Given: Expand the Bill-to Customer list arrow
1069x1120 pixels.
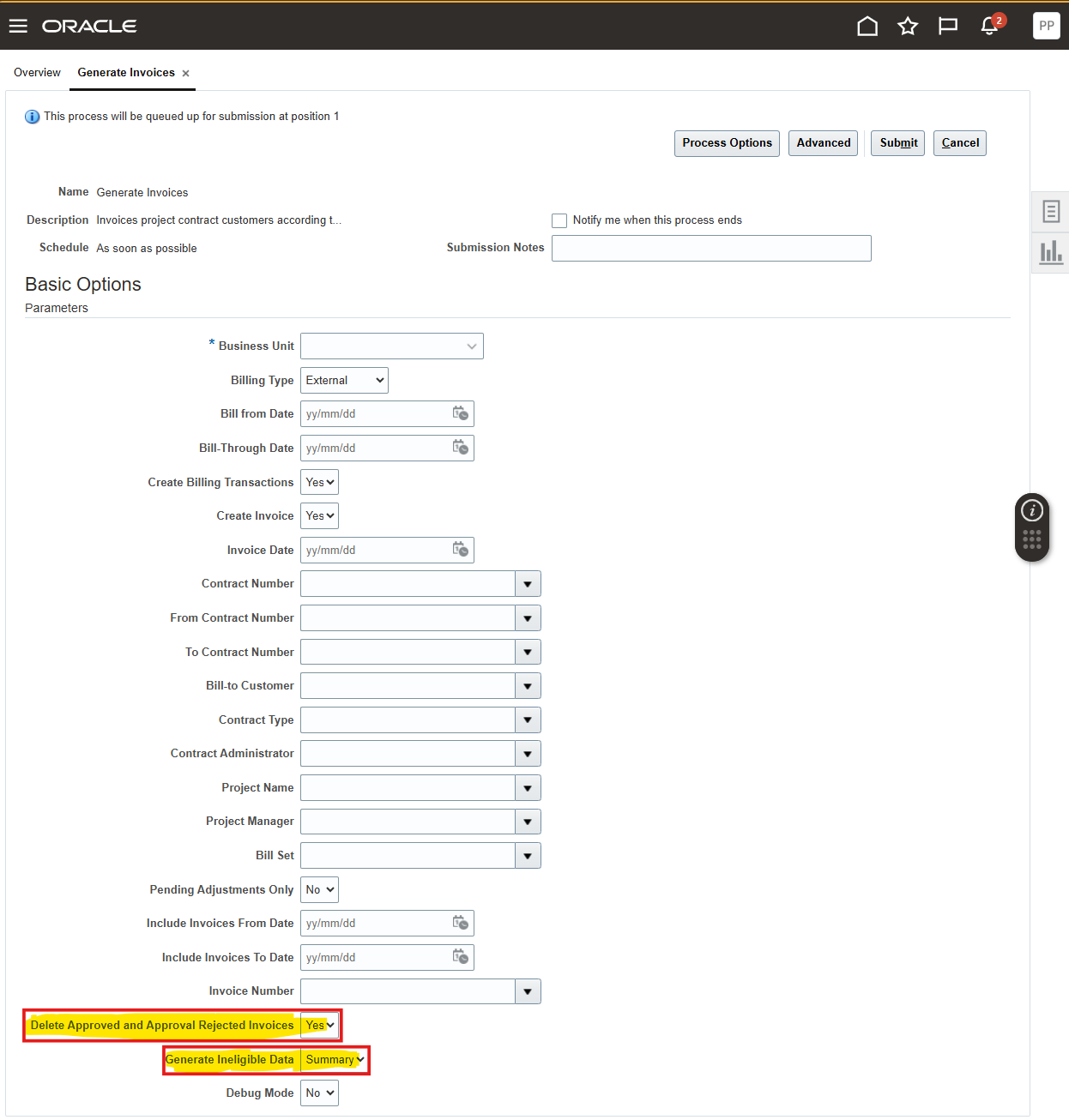Looking at the screenshot, I should pos(528,686).
